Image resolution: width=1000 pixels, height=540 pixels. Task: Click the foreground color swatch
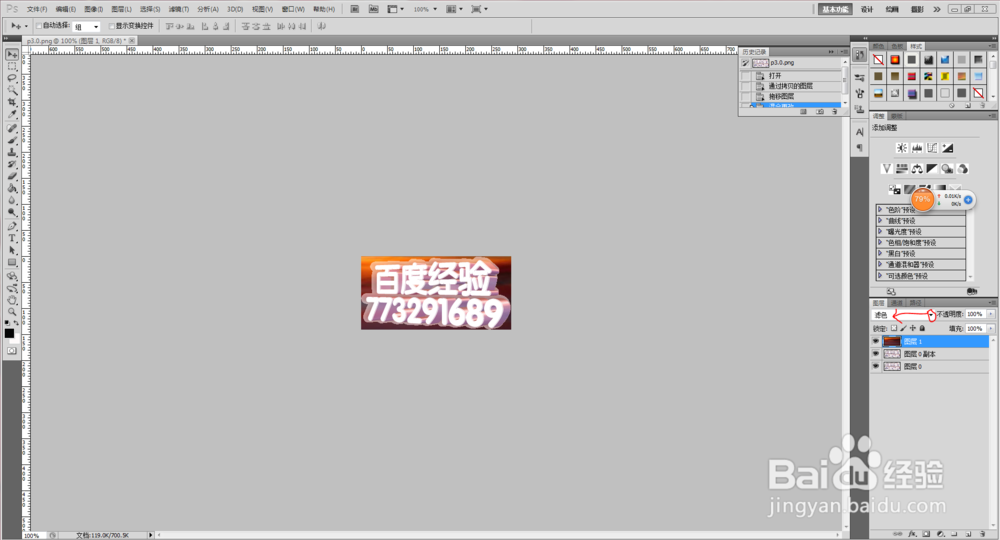click(x=9, y=333)
